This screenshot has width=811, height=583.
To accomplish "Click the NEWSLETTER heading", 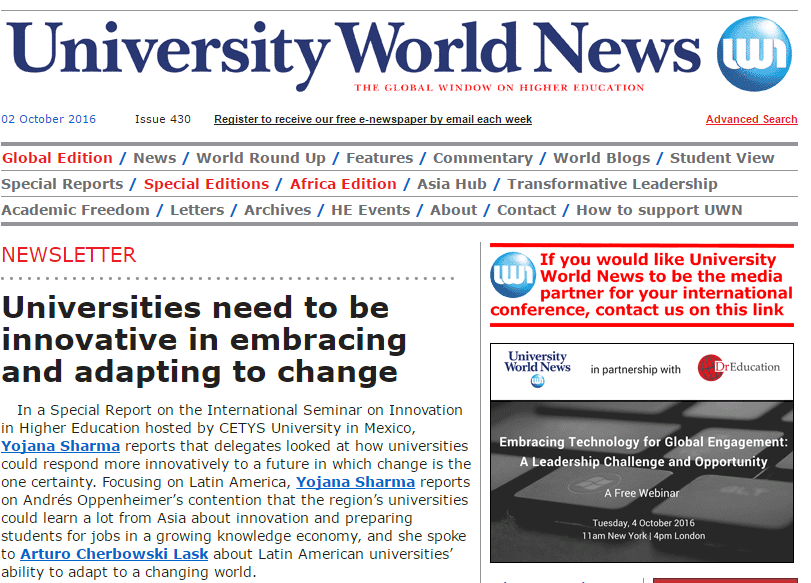I will tap(69, 255).
